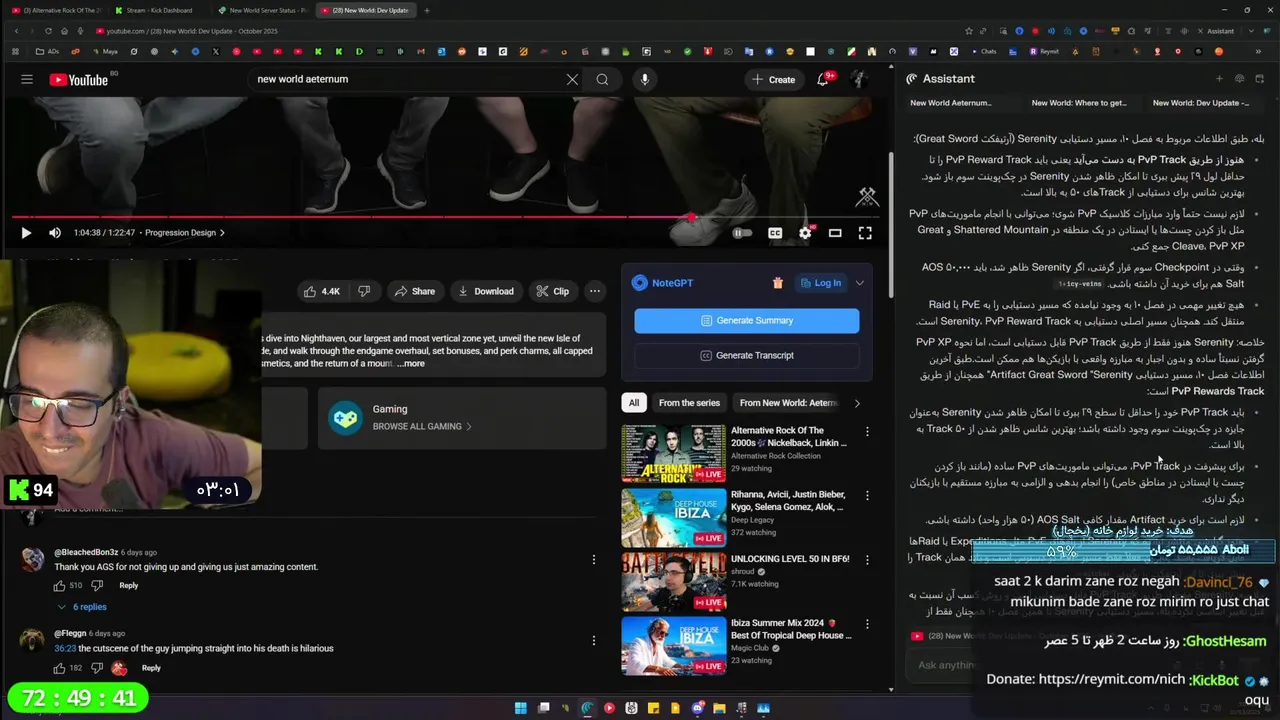The image size is (1280, 720).
Task: Mute the video volume
Action: pyautogui.click(x=55, y=233)
